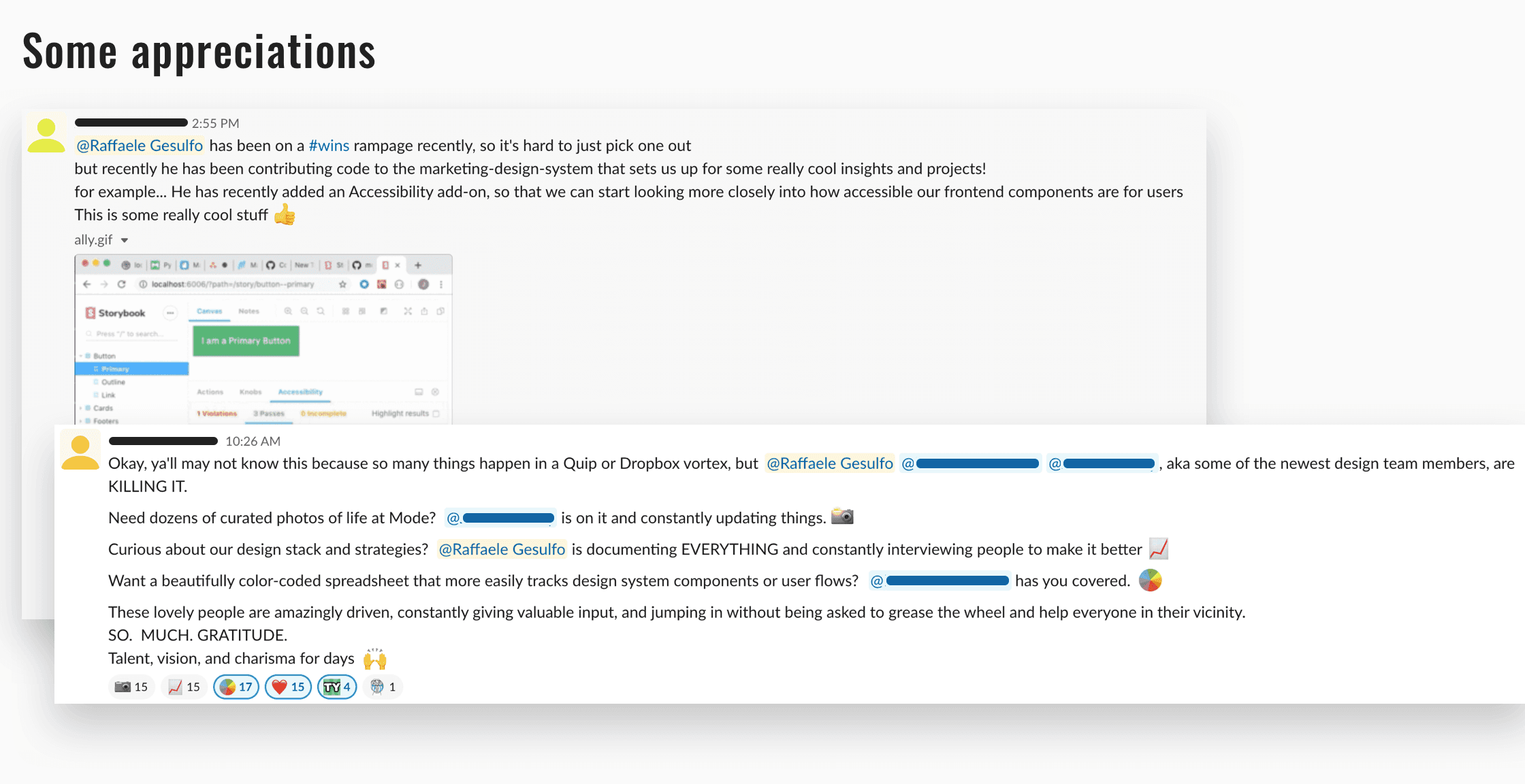This screenshot has height=784, width=1525.
Task: Click the Storybook zoom in icon
Action: pyautogui.click(x=288, y=311)
